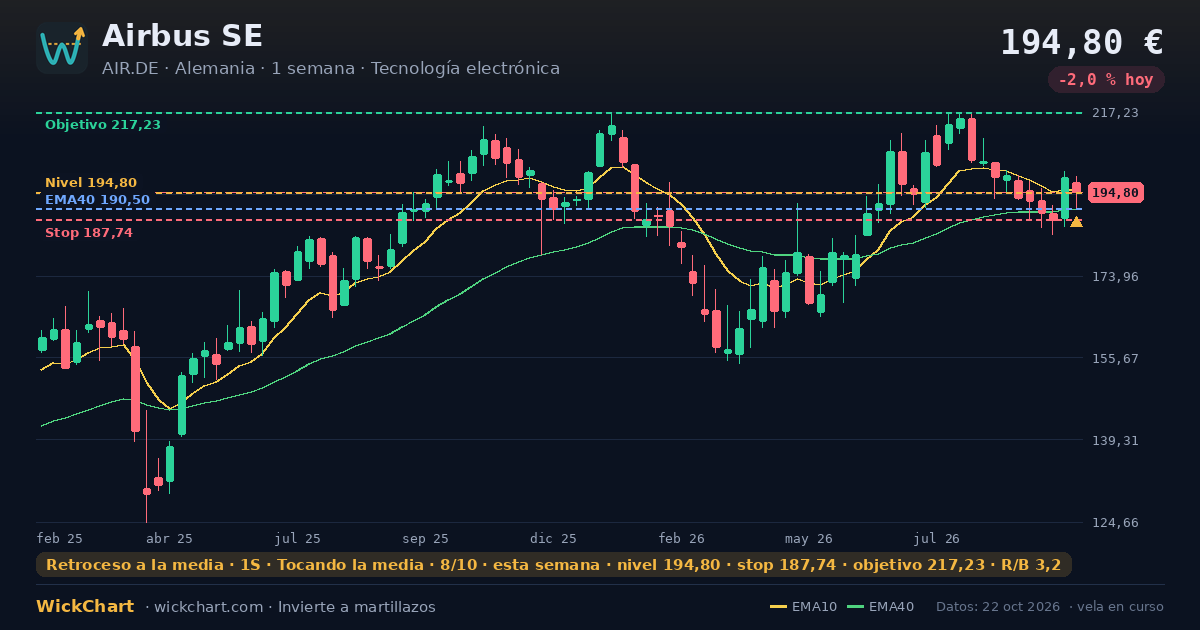The image size is (1200, 630).
Task: Click the yellow EMA10 legend swatch
Action: click(x=778, y=607)
